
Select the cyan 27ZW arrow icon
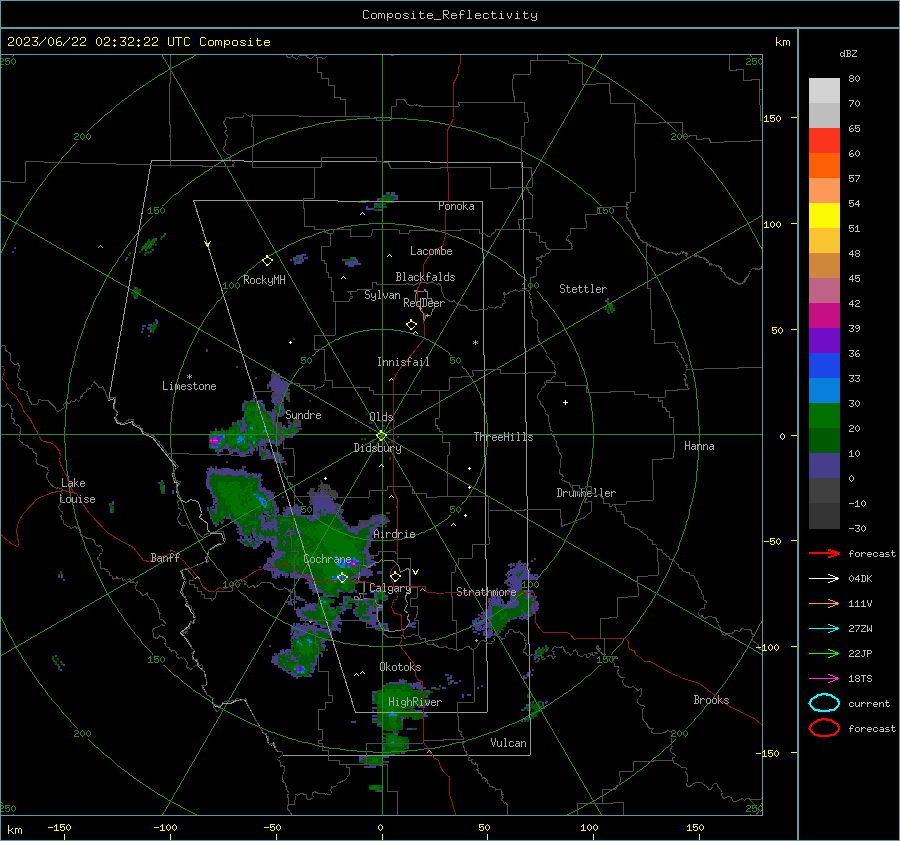click(824, 629)
